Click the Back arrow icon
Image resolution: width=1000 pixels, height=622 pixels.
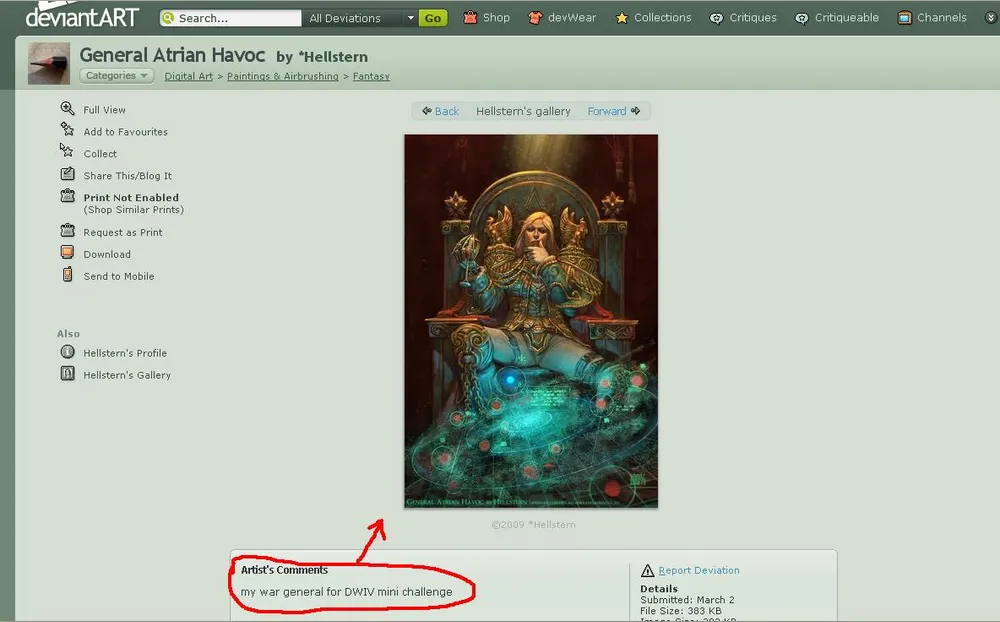[427, 111]
